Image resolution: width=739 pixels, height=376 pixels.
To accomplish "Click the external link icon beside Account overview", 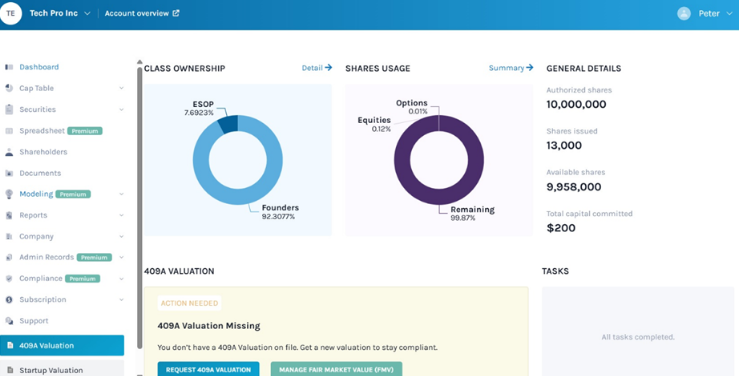I will (176, 13).
